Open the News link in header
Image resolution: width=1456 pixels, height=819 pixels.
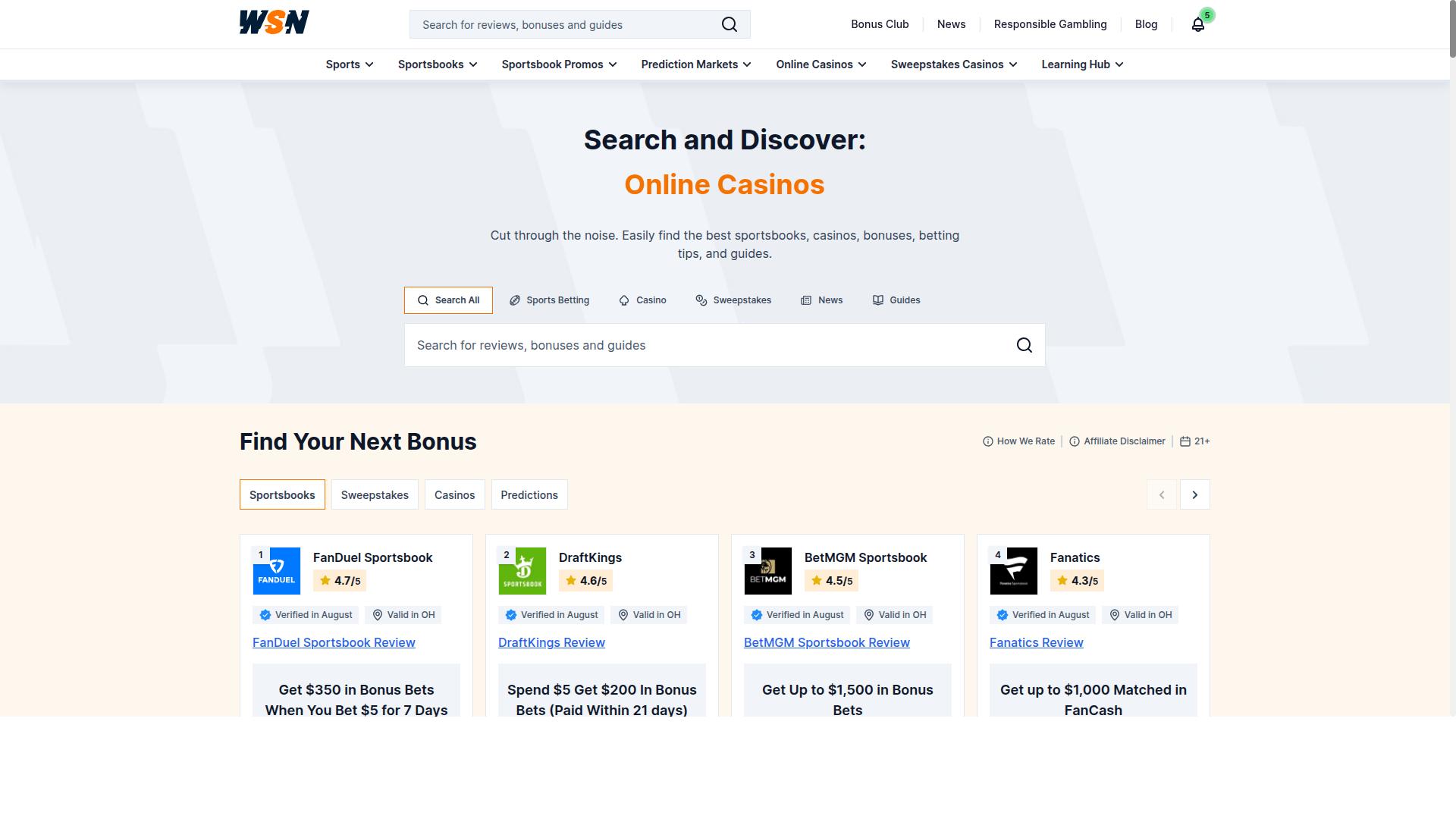tap(951, 24)
